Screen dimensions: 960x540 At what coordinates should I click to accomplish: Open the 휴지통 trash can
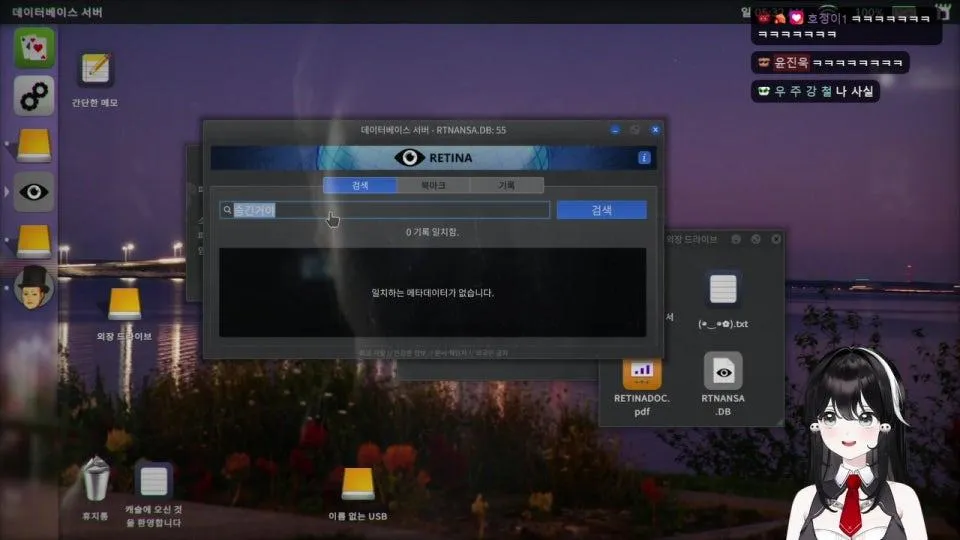[95, 480]
